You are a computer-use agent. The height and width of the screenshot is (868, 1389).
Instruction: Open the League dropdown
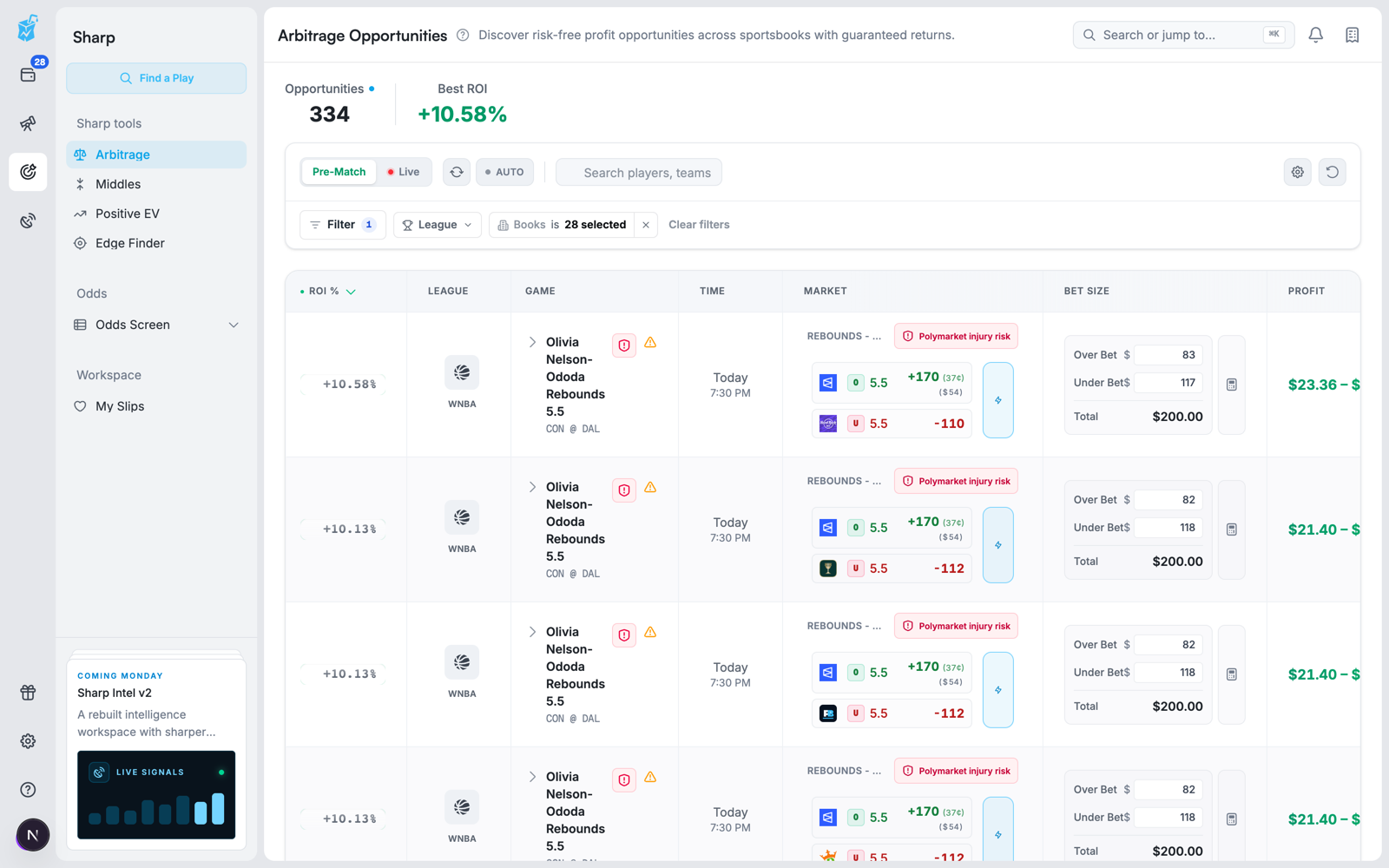click(x=438, y=225)
